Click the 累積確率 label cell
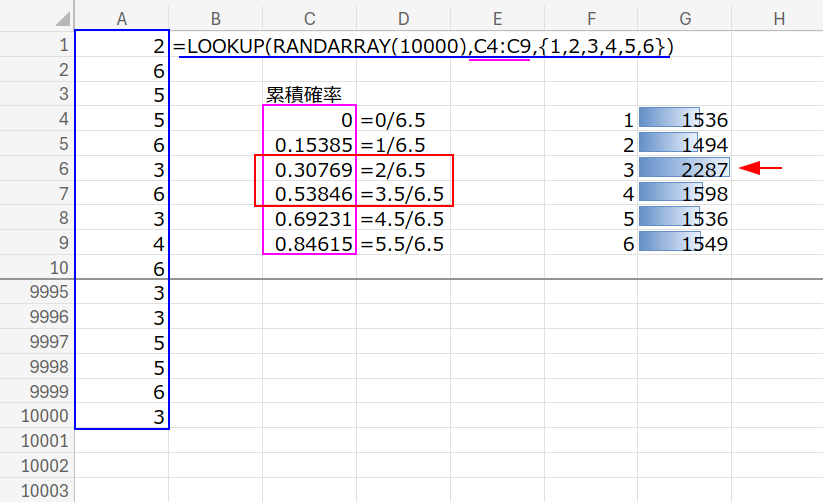The height and width of the screenshot is (502, 823). pos(309,95)
